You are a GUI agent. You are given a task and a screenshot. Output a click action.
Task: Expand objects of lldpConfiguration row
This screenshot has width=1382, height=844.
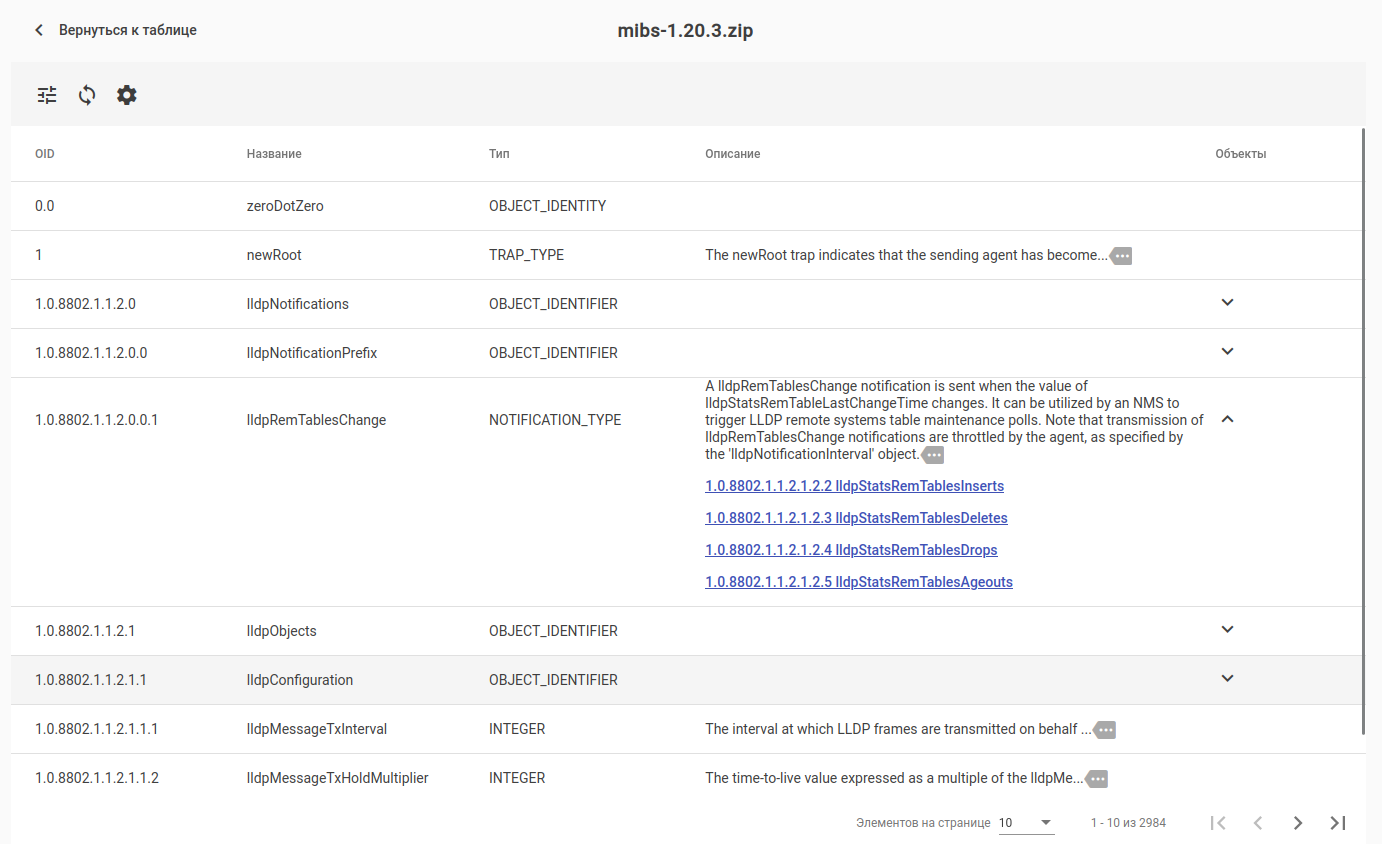tap(1228, 679)
